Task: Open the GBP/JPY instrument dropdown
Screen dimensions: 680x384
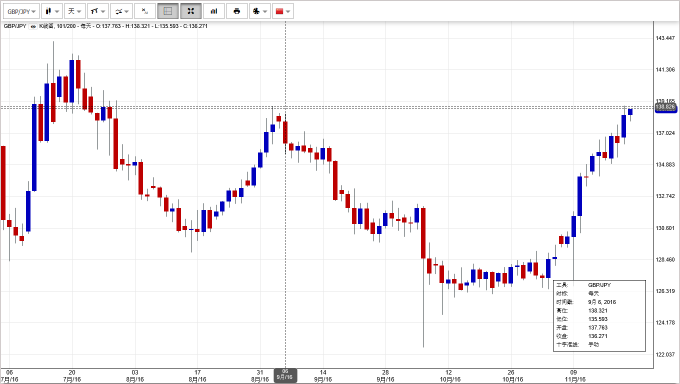Action: [x=21, y=11]
